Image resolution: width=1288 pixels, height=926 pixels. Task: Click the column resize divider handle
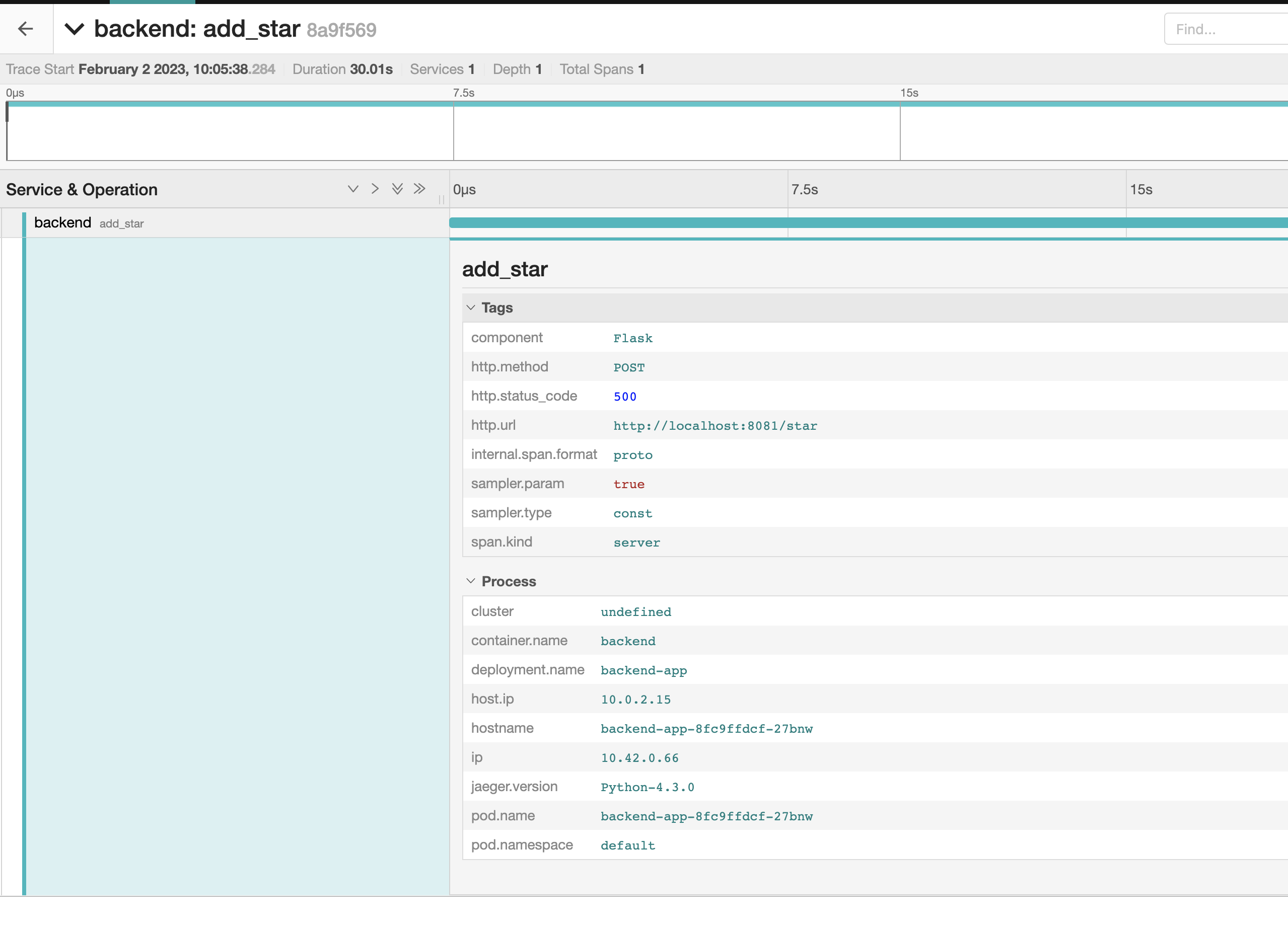tap(441, 199)
